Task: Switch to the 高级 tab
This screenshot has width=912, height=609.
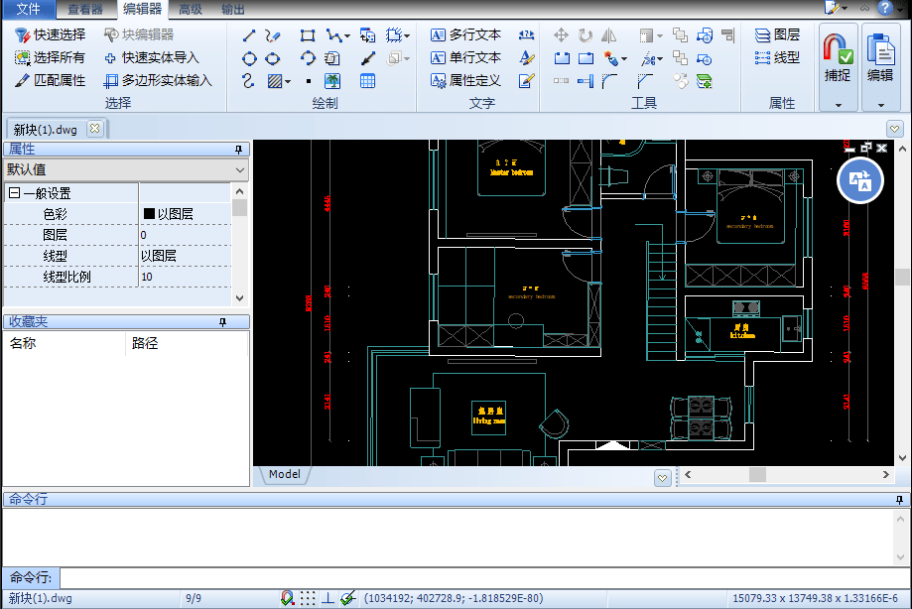Action: tap(190, 9)
